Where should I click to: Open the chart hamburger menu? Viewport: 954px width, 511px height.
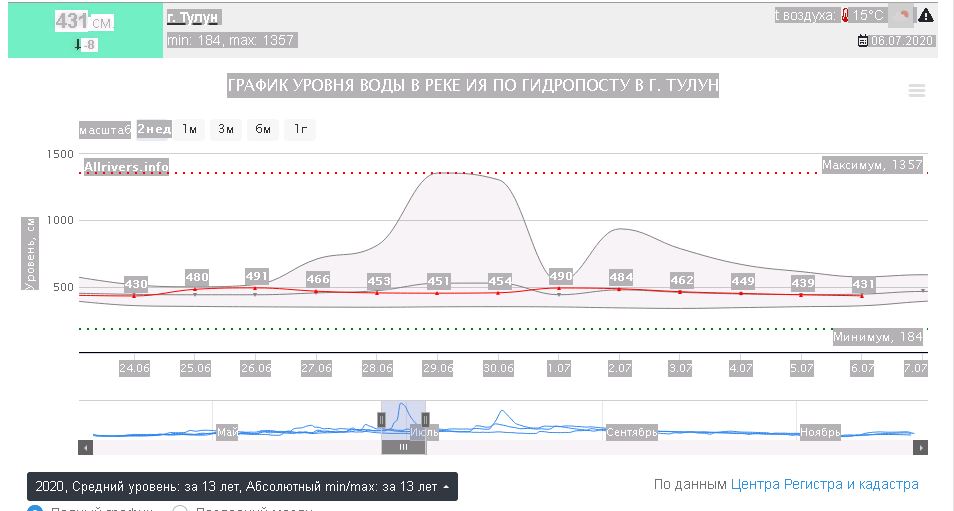[917, 91]
